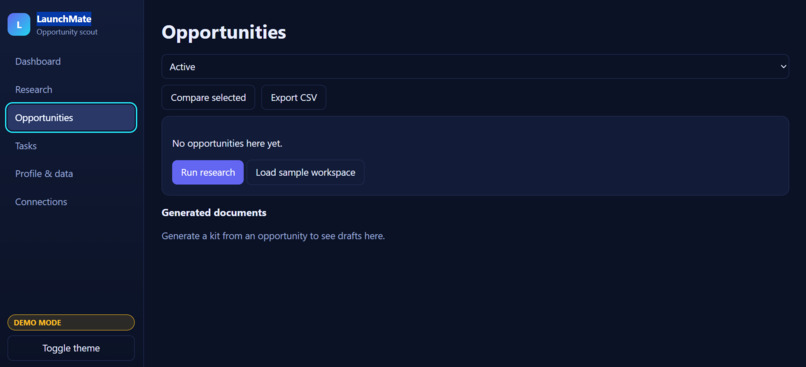Image resolution: width=806 pixels, height=367 pixels.
Task: Go to Research in sidebar
Action: [x=71, y=89]
